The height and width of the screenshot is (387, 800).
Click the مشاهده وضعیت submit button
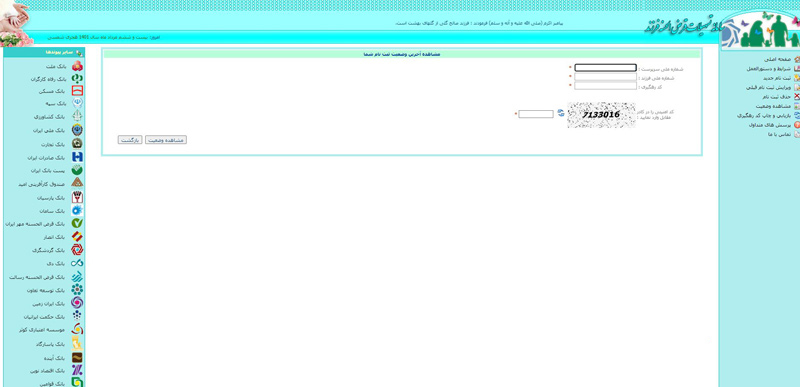(x=166, y=140)
